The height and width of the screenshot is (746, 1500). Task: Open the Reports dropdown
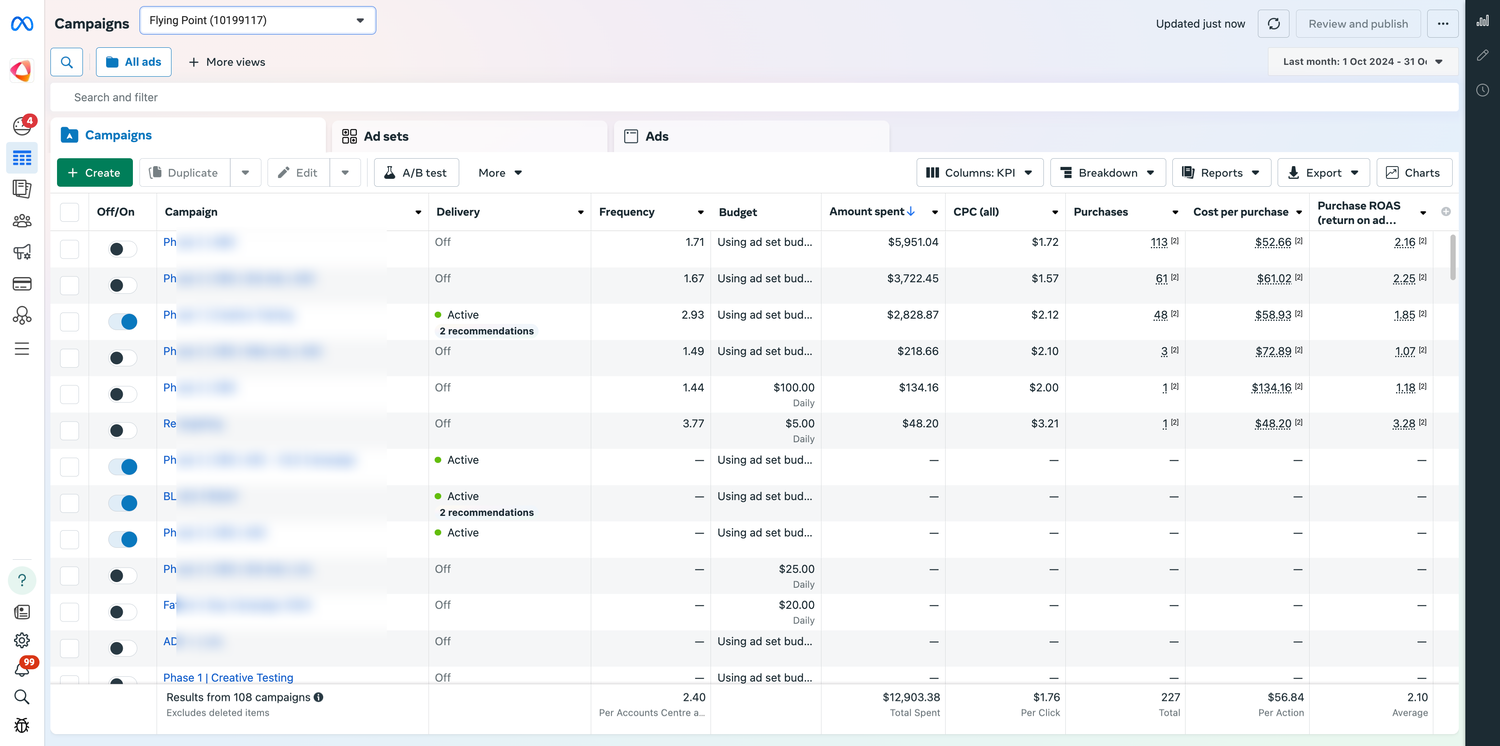pyautogui.click(x=1222, y=173)
